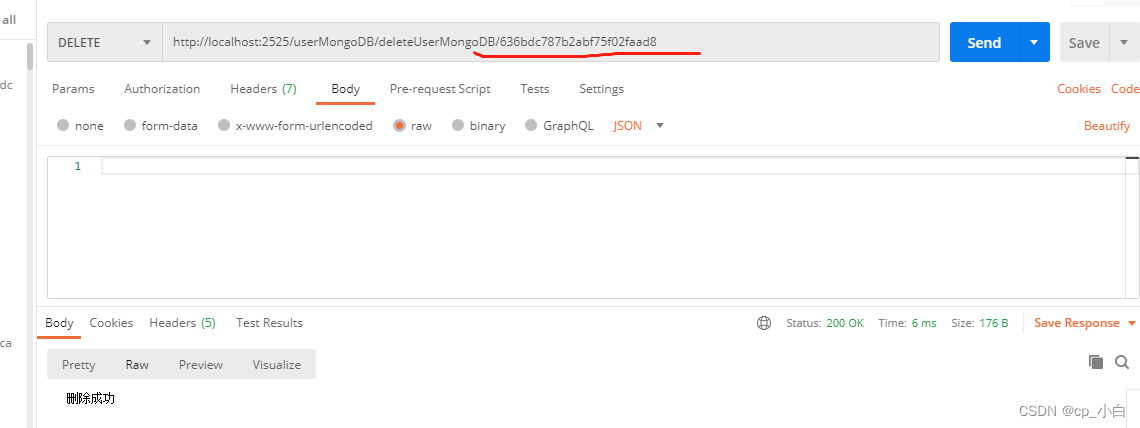This screenshot has width=1140, height=428.
Task: Select the binary body option
Action: [478, 126]
